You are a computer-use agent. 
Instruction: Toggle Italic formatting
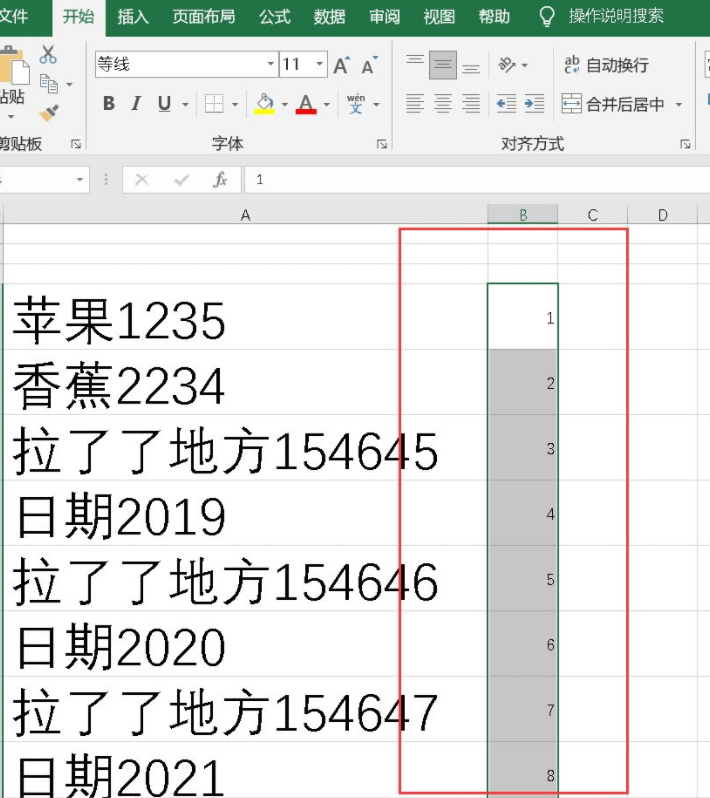pyautogui.click(x=136, y=104)
